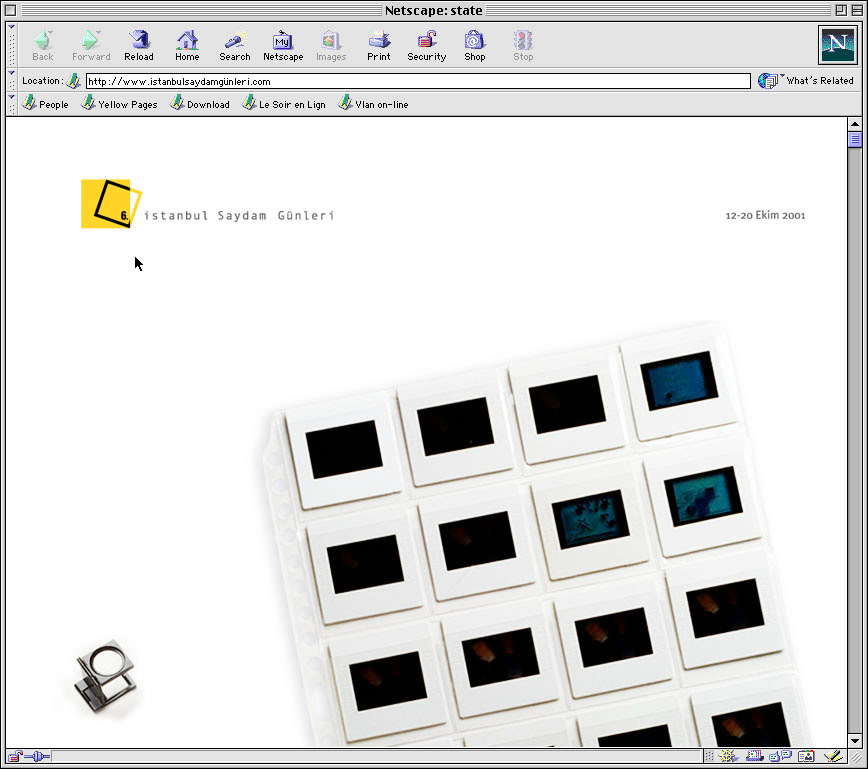Click the window zoom box
Screen dimensions: 868x769
840,10
